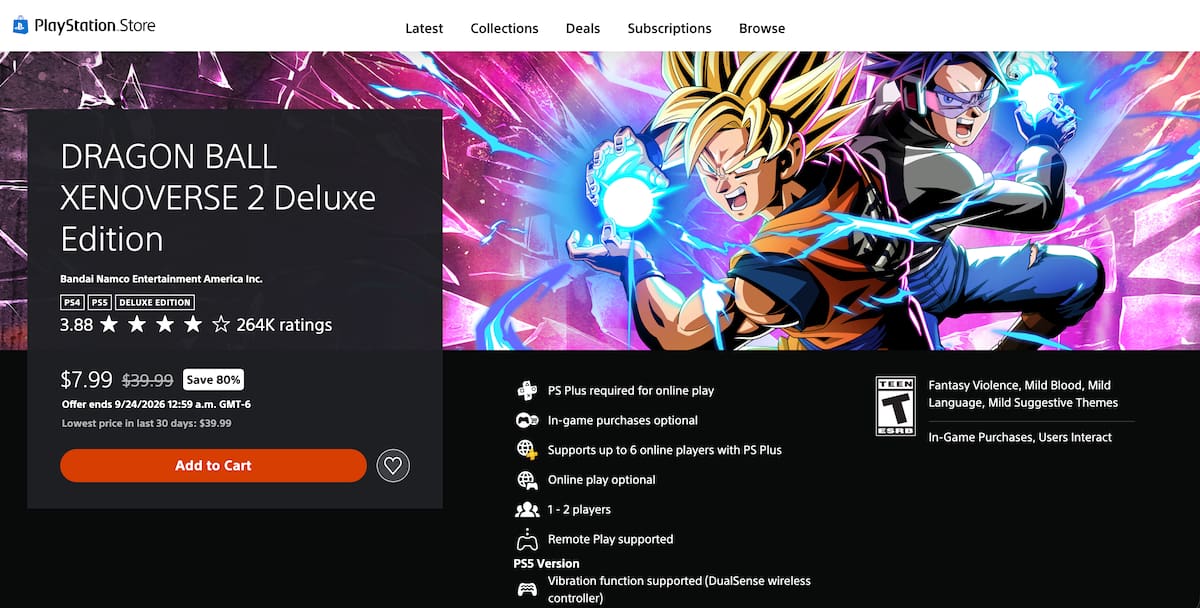Click the Lowest price in last 30 days text
This screenshot has height=608, width=1200.
[146, 423]
